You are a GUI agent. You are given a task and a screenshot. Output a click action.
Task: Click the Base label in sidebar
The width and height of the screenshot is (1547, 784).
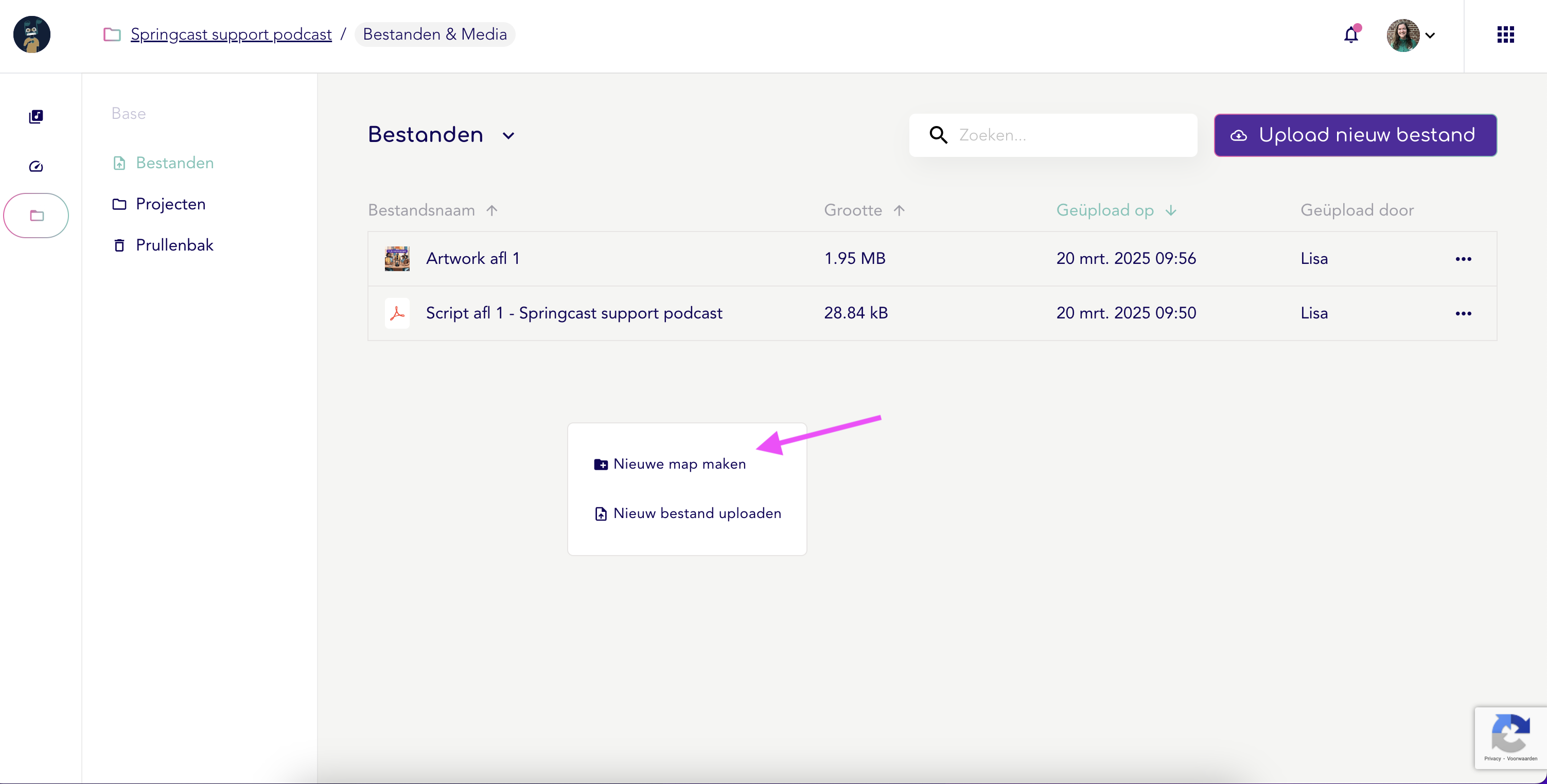[129, 114]
